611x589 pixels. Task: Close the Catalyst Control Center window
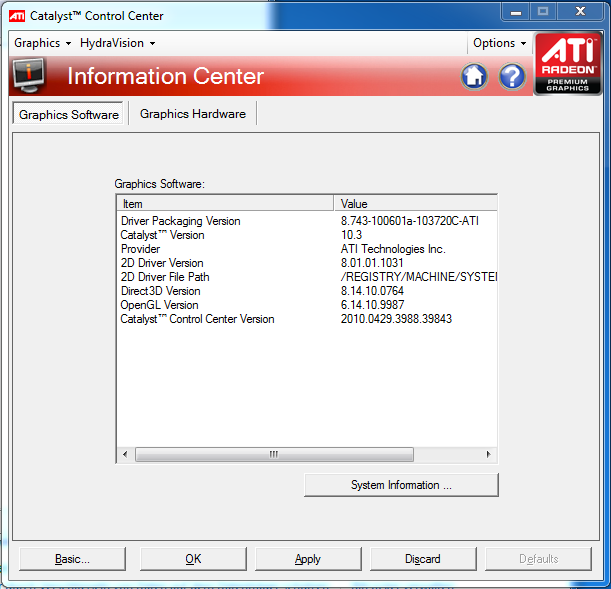pos(581,12)
